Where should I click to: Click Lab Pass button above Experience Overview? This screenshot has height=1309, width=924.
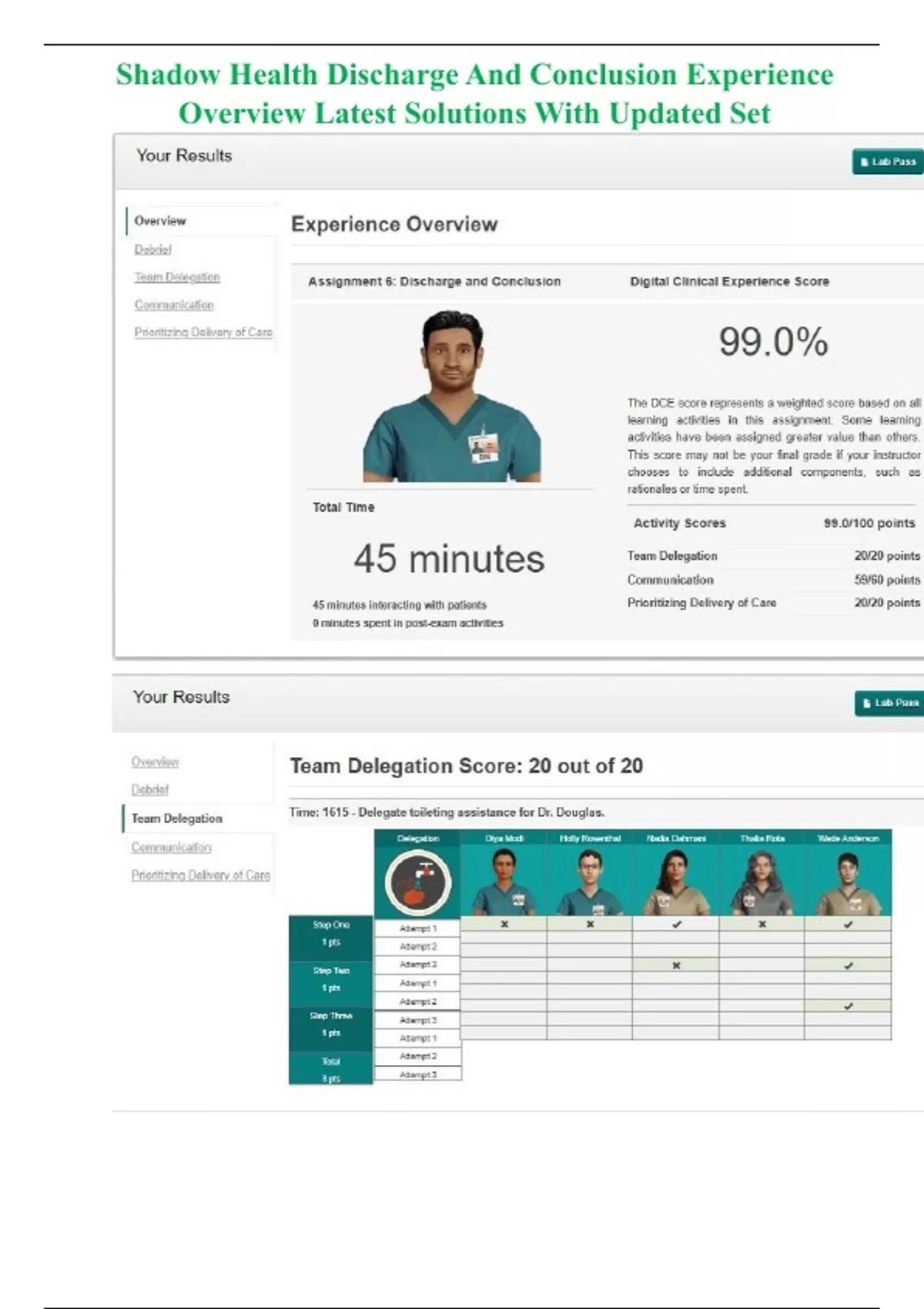coord(888,162)
